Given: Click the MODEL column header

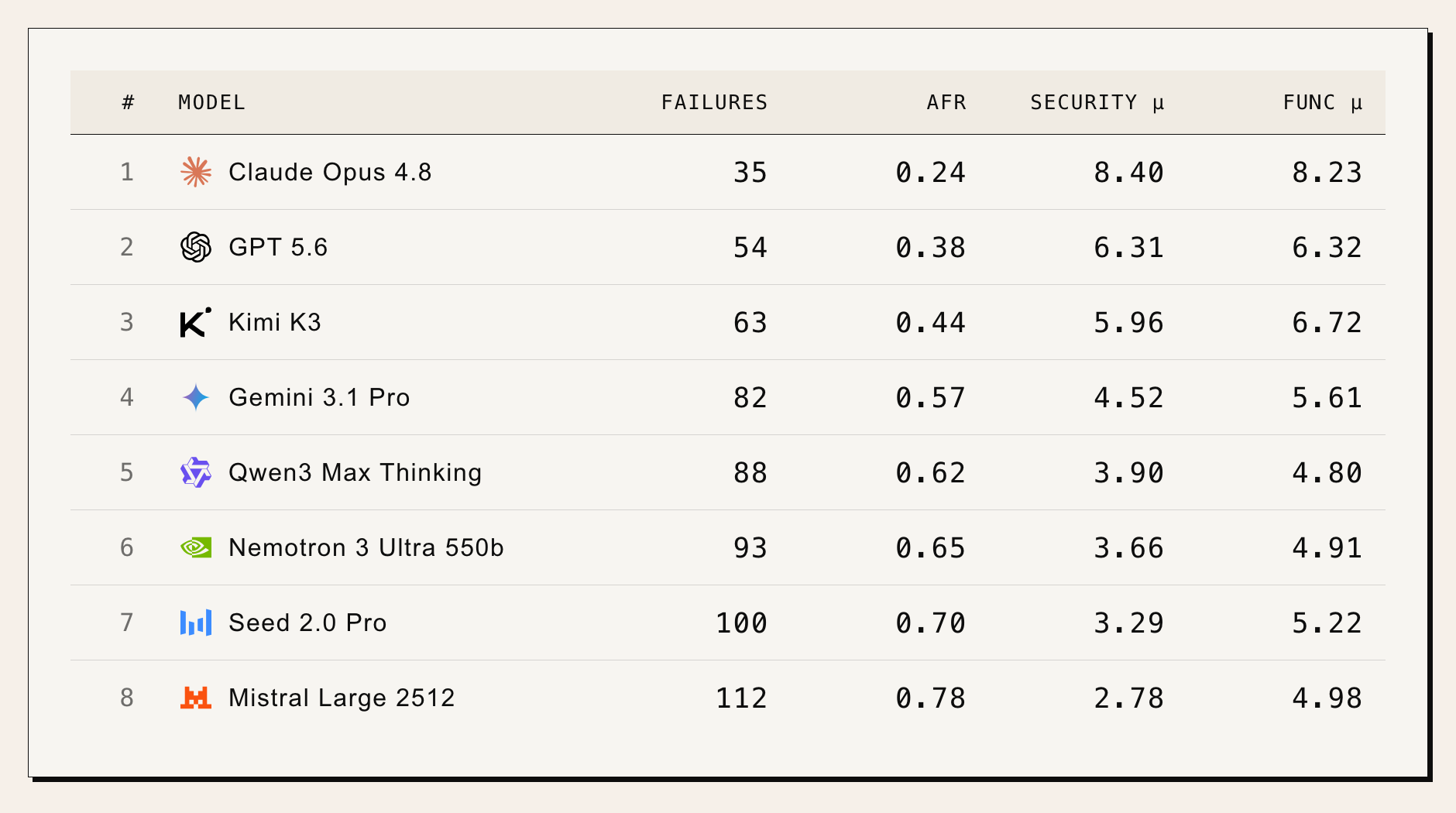Looking at the screenshot, I should coord(211,102).
